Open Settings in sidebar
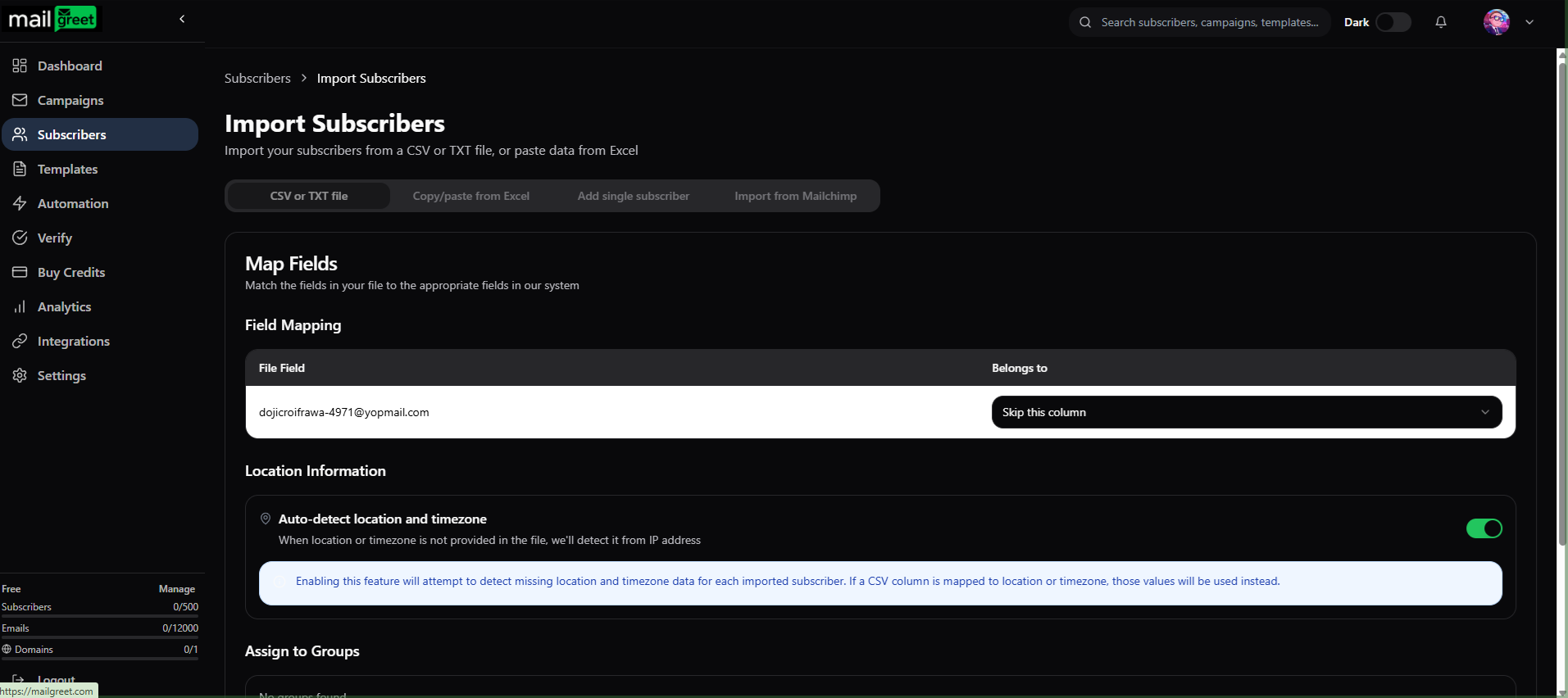 (x=100, y=375)
